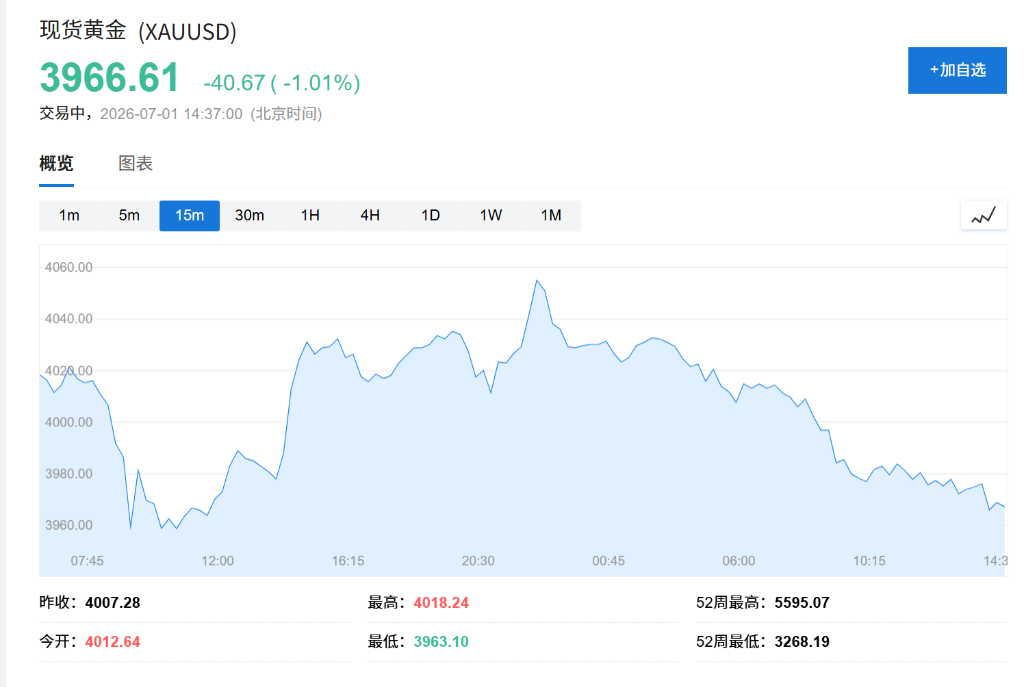The height and width of the screenshot is (687, 1024).
Task: Click the 06:00 time axis label
Action: [739, 561]
